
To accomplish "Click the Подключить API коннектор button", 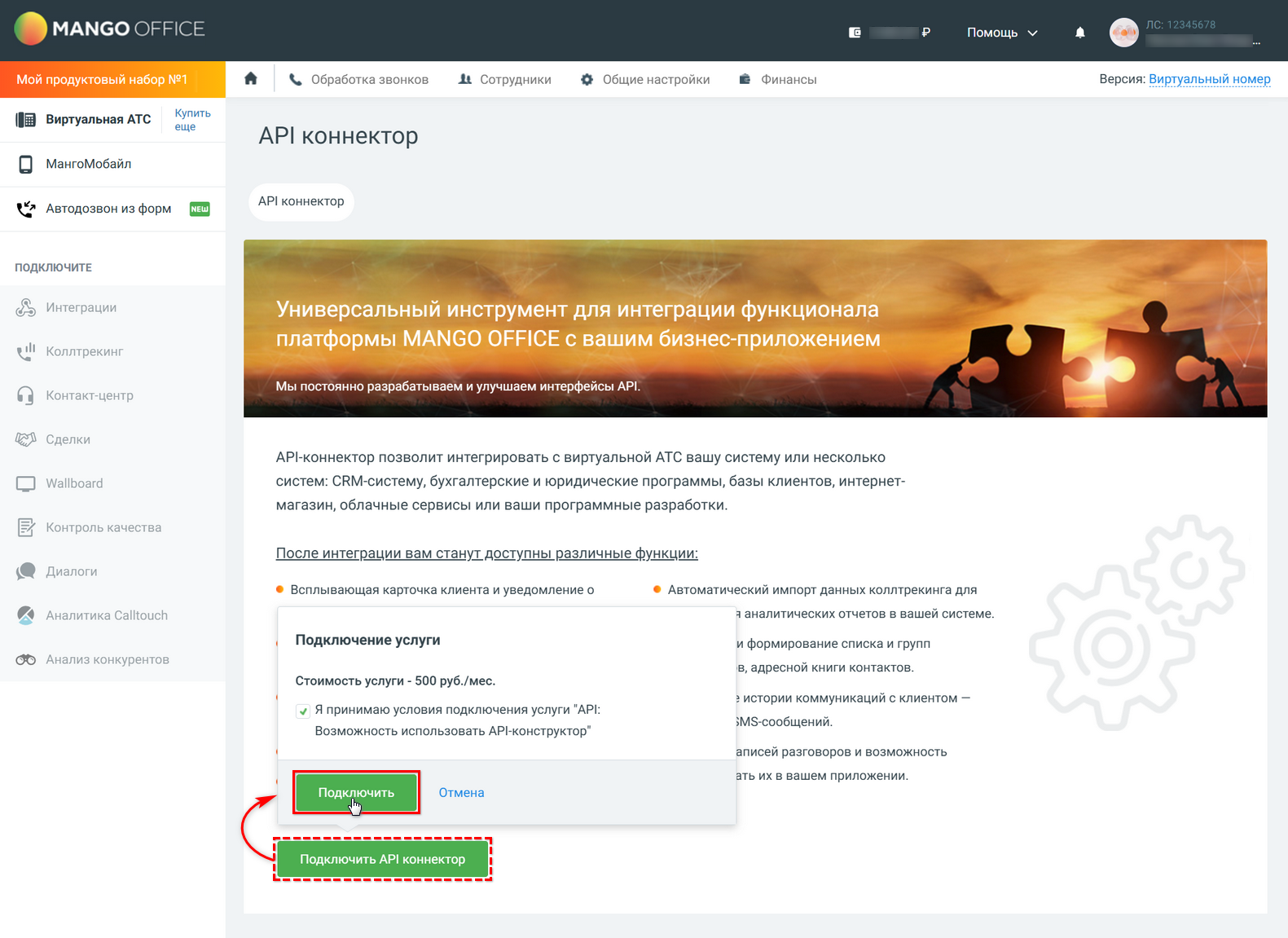I will (x=383, y=859).
